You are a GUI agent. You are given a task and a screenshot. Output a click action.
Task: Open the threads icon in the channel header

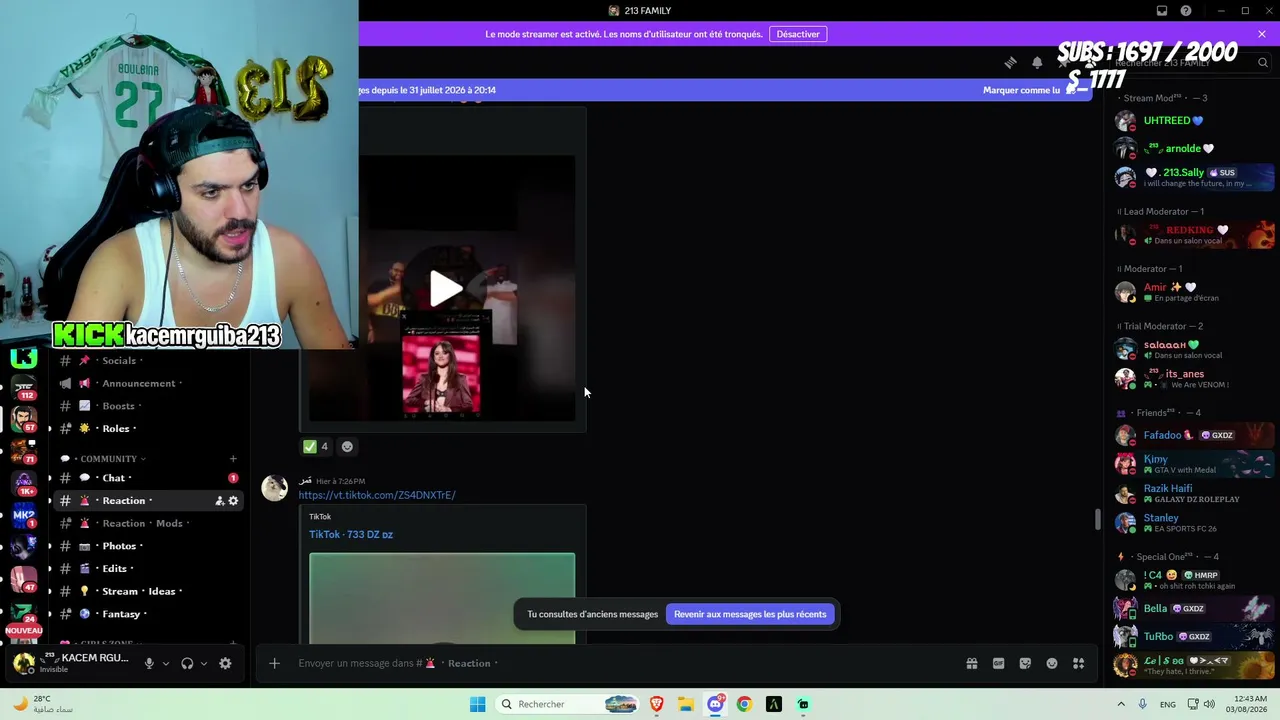point(1010,62)
